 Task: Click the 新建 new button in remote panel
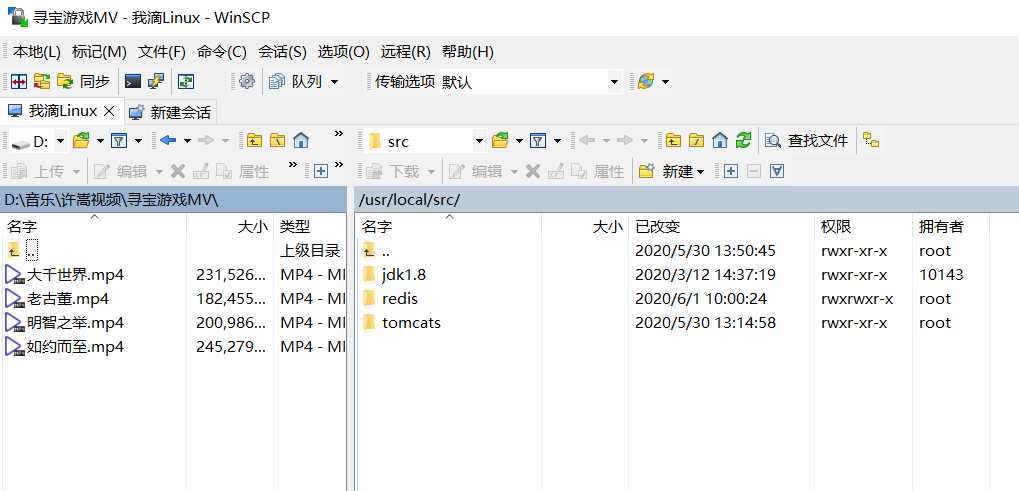click(x=672, y=171)
